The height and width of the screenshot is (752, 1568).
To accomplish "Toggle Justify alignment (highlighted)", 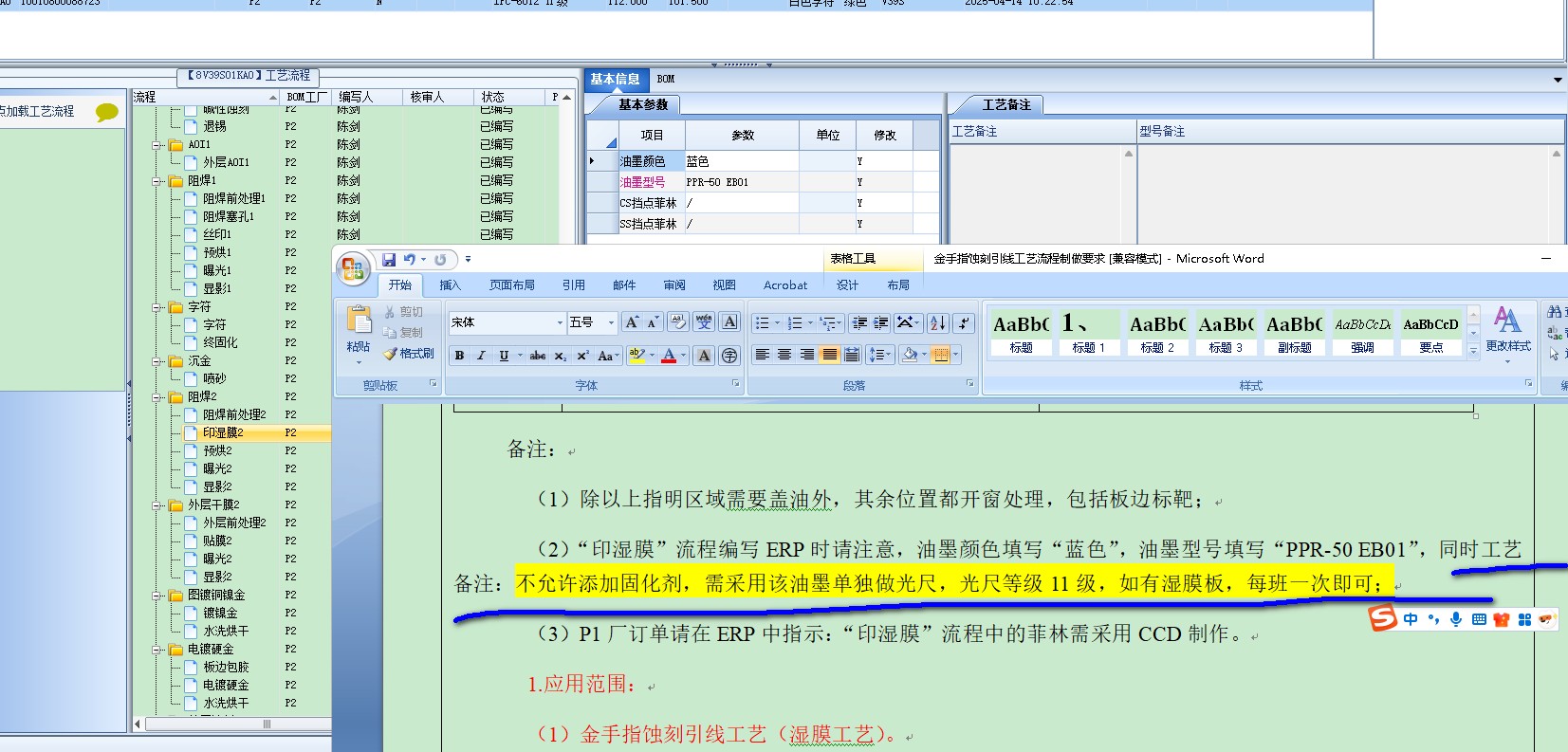I will (829, 355).
